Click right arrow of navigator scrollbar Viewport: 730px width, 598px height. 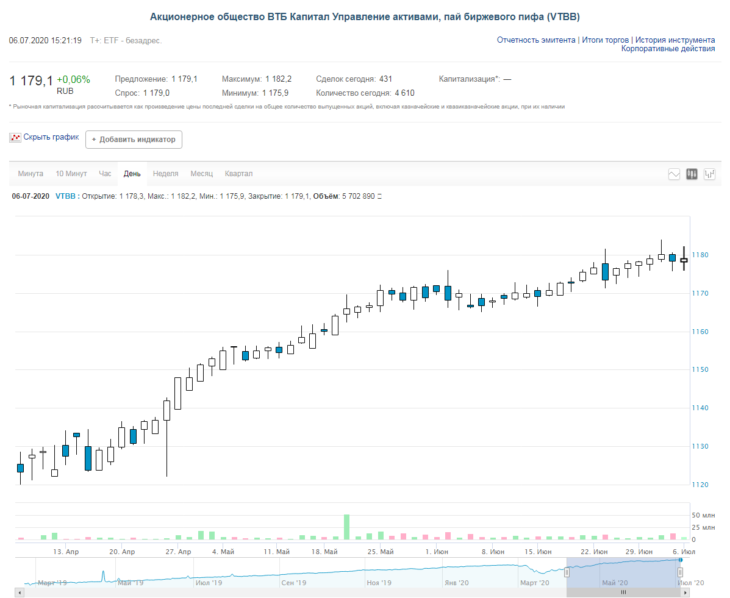[685, 592]
